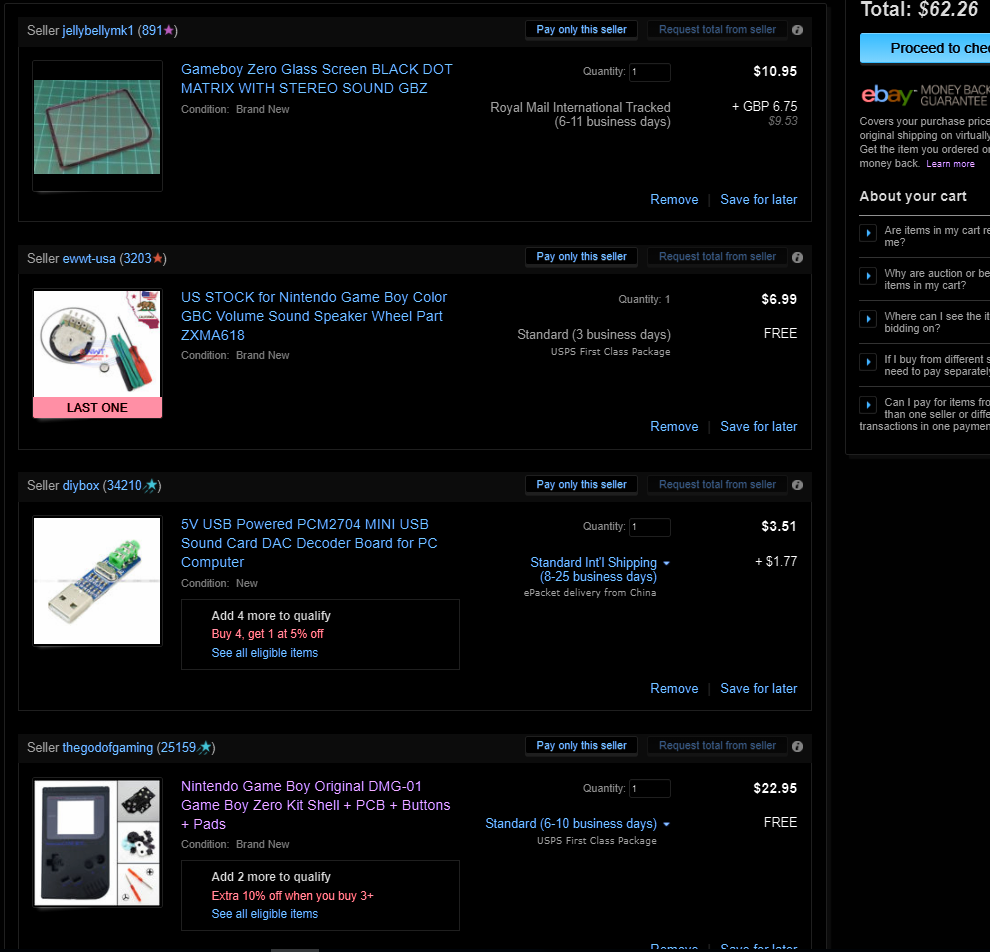The image size is (990, 952).
Task: Request total from seller thegodofgaming
Action: [717, 745]
